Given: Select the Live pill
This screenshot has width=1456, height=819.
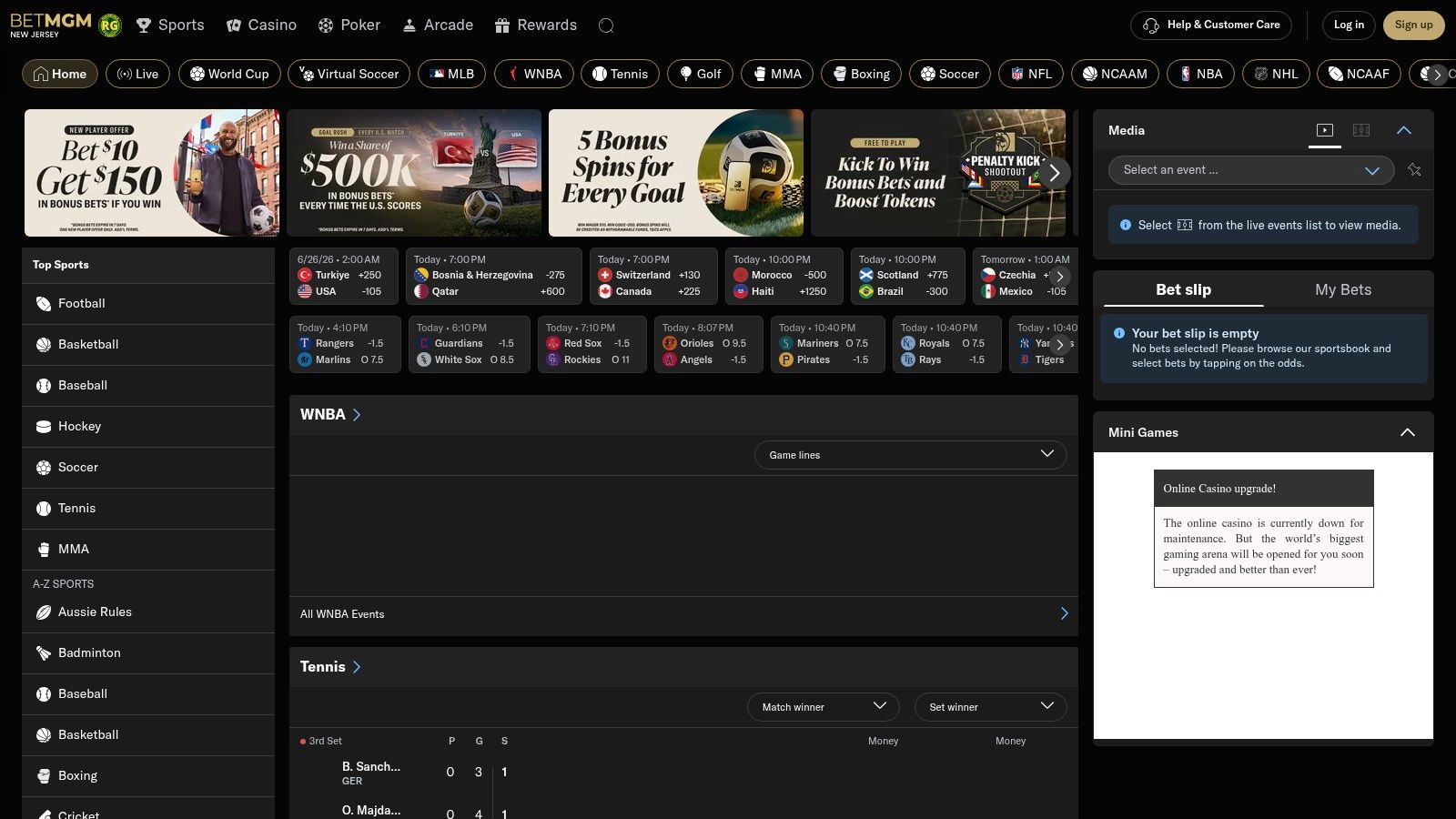Looking at the screenshot, I should [137, 74].
